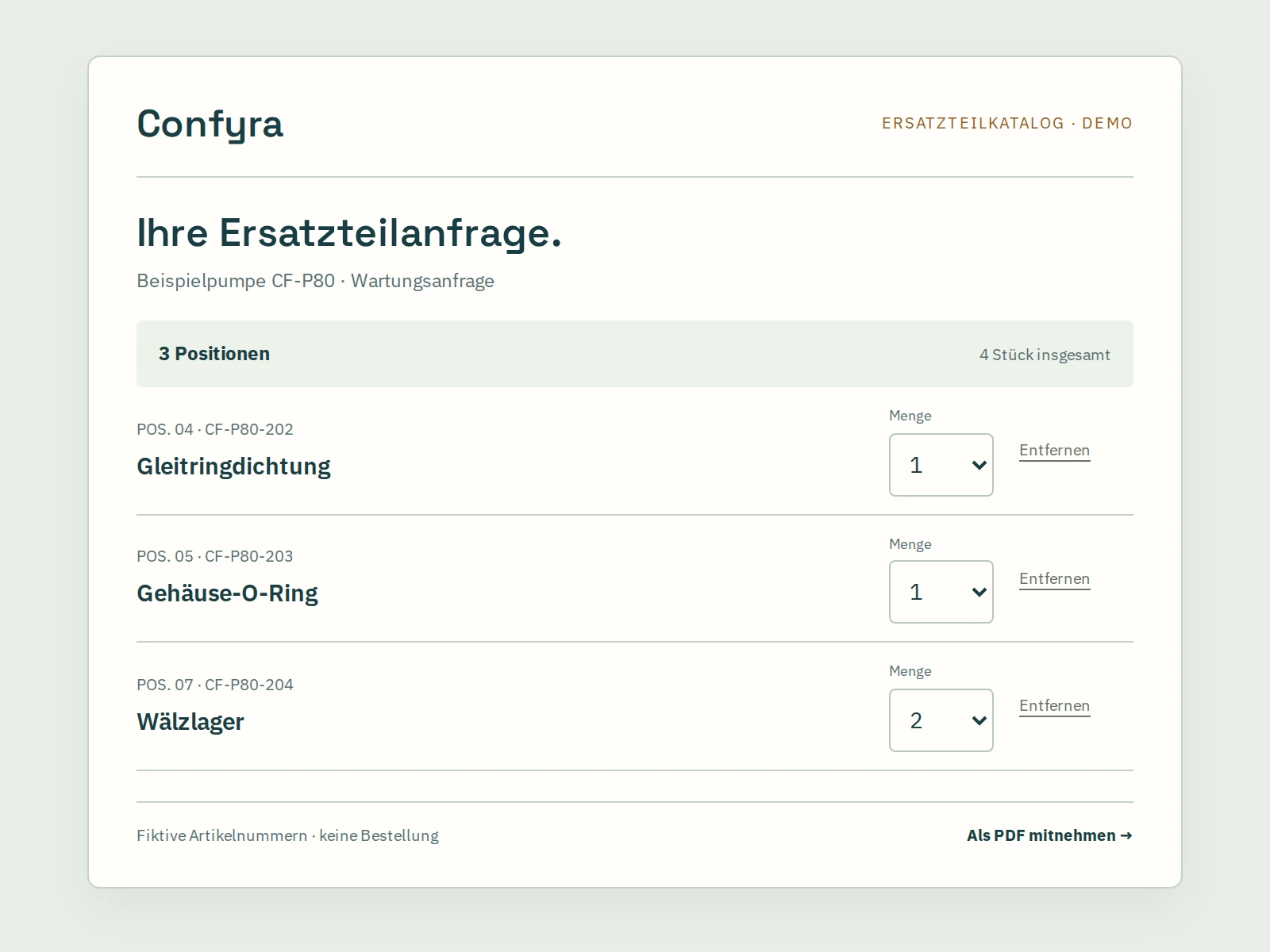
Task: Remove Gleitringdichtung via its Entfernen link
Action: [x=1054, y=450]
